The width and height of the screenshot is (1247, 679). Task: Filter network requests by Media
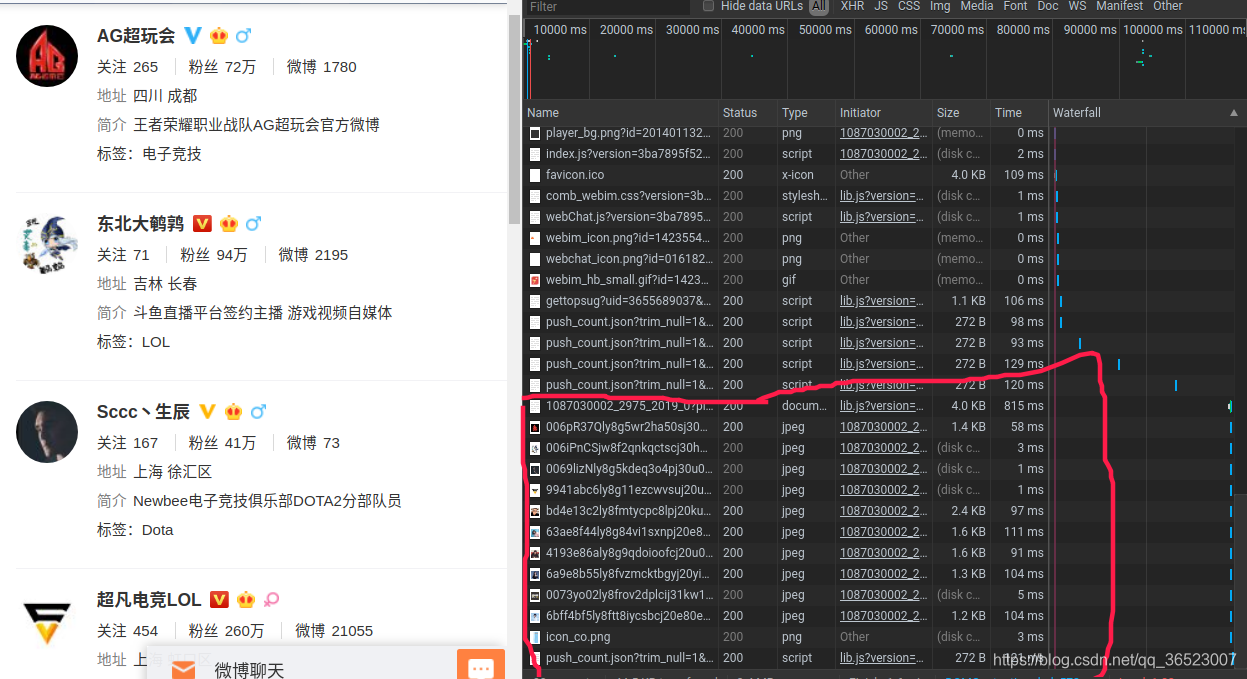(977, 6)
